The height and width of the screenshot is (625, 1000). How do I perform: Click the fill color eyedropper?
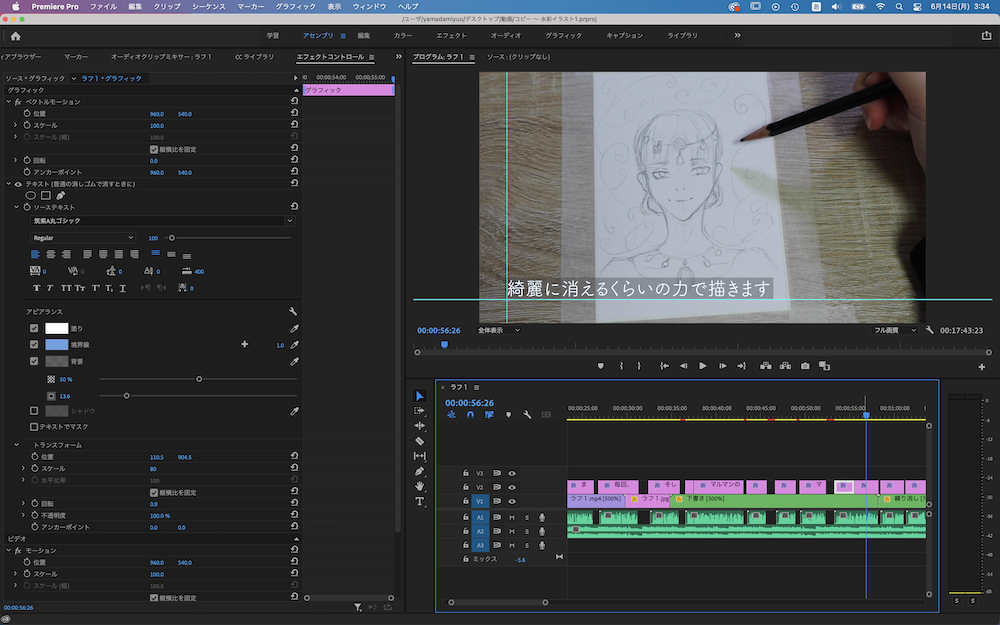coord(294,328)
